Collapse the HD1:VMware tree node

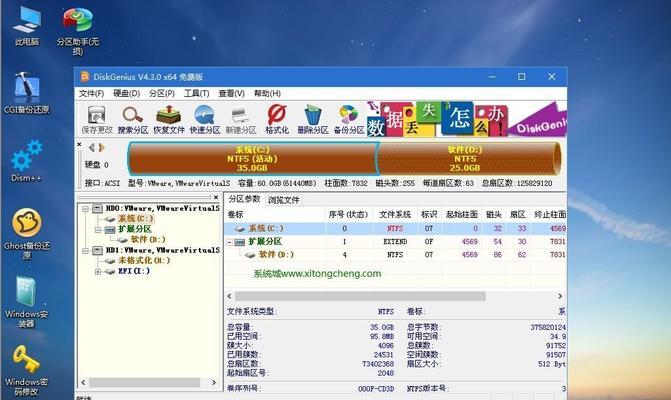pyautogui.click(x=85, y=251)
